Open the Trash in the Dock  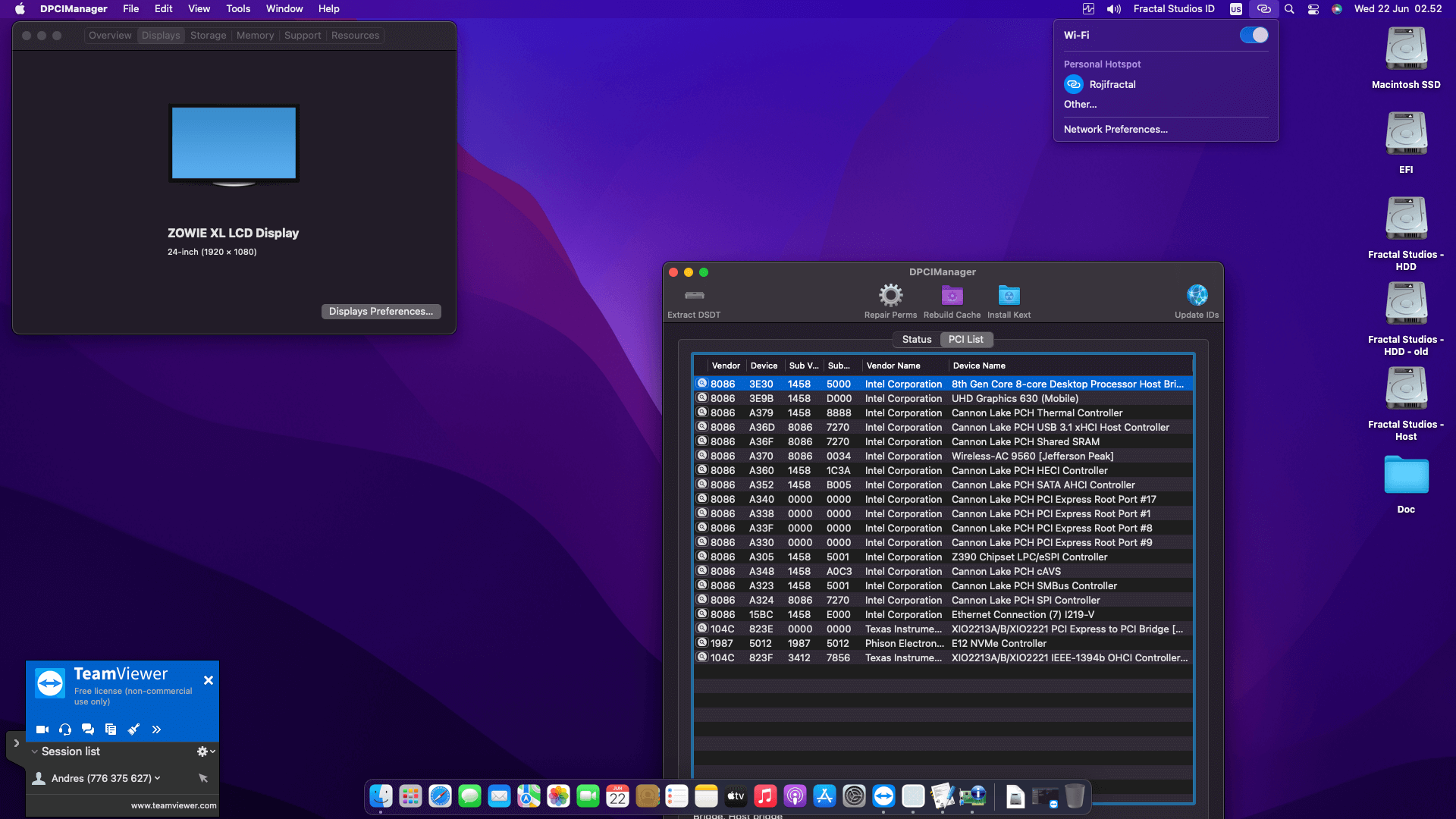(1075, 796)
